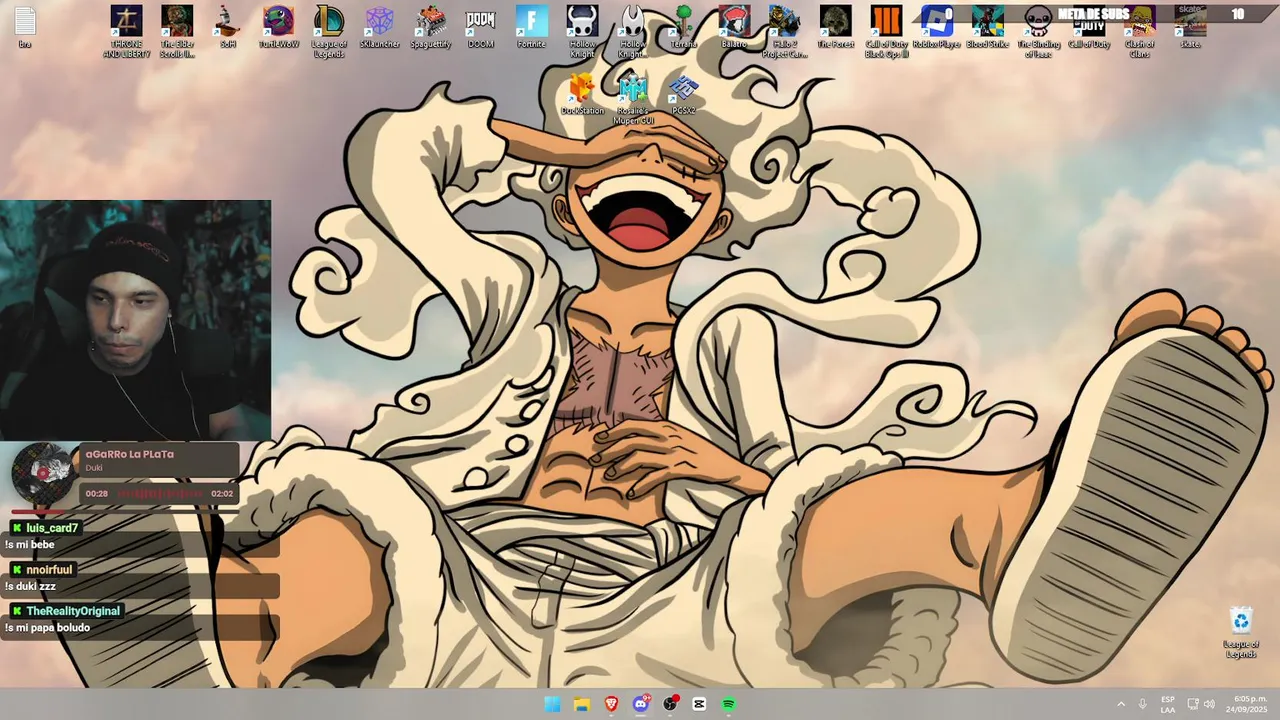Screen dimensions: 1280x720
Task: Select the Fortnite desktop icon
Action: tap(532, 27)
